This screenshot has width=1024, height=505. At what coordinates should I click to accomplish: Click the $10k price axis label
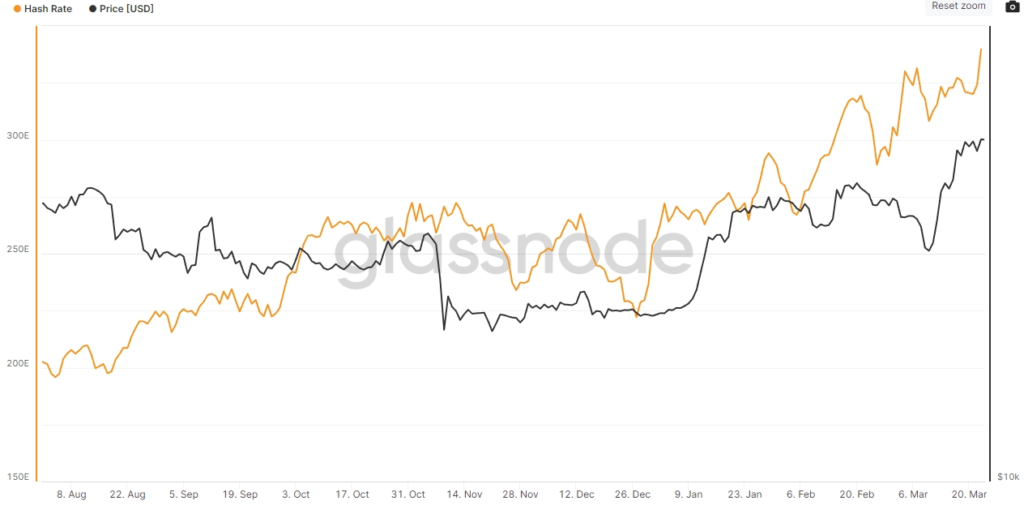click(1008, 477)
